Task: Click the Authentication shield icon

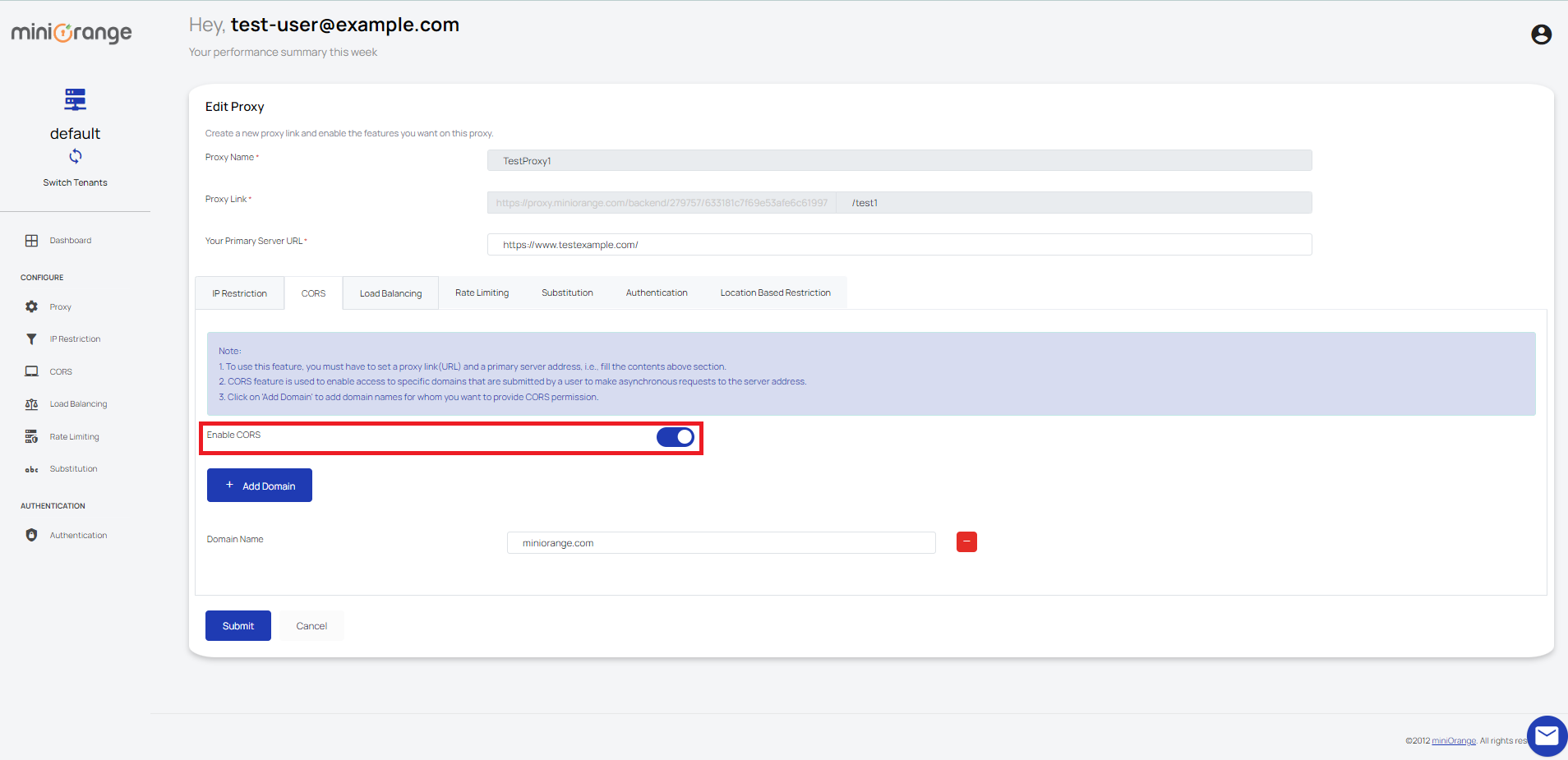Action: click(31, 535)
